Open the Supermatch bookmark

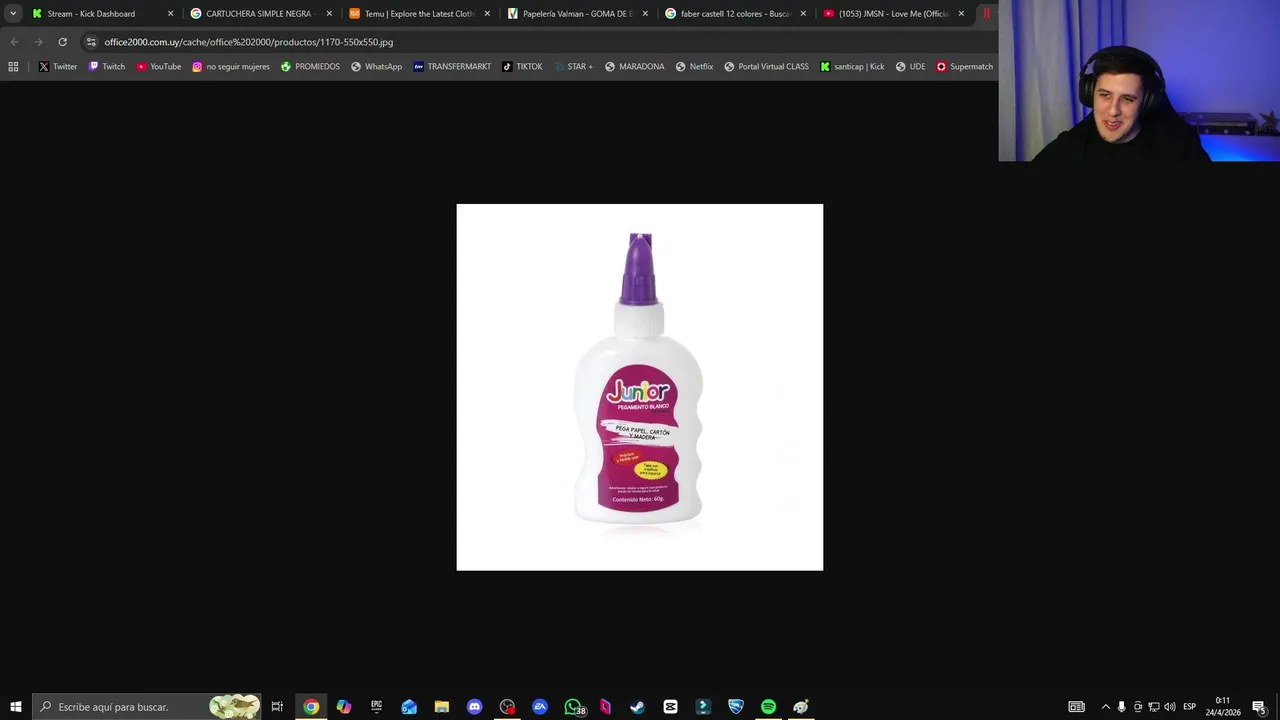click(964, 67)
